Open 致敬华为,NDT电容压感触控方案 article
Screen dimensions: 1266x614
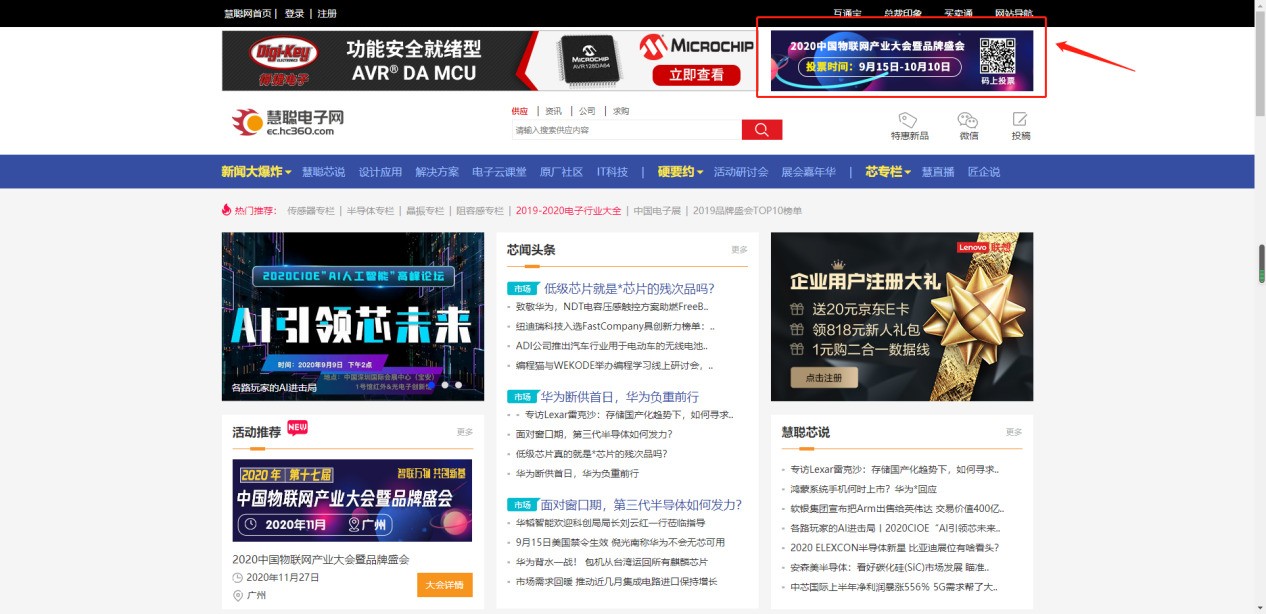pyautogui.click(x=612, y=307)
